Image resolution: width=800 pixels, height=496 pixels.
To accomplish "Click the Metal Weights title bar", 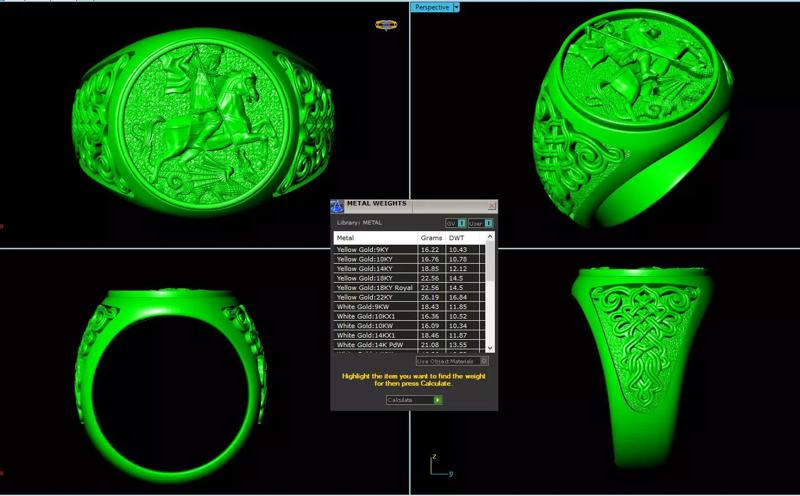I will (x=414, y=206).
